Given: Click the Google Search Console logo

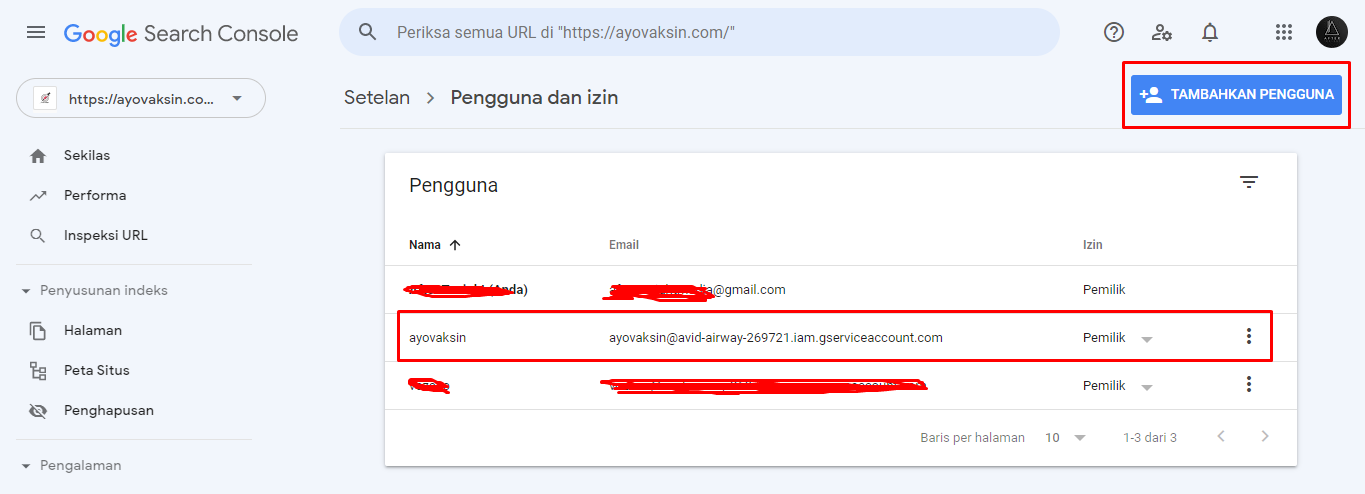Looking at the screenshot, I should coord(181,33).
